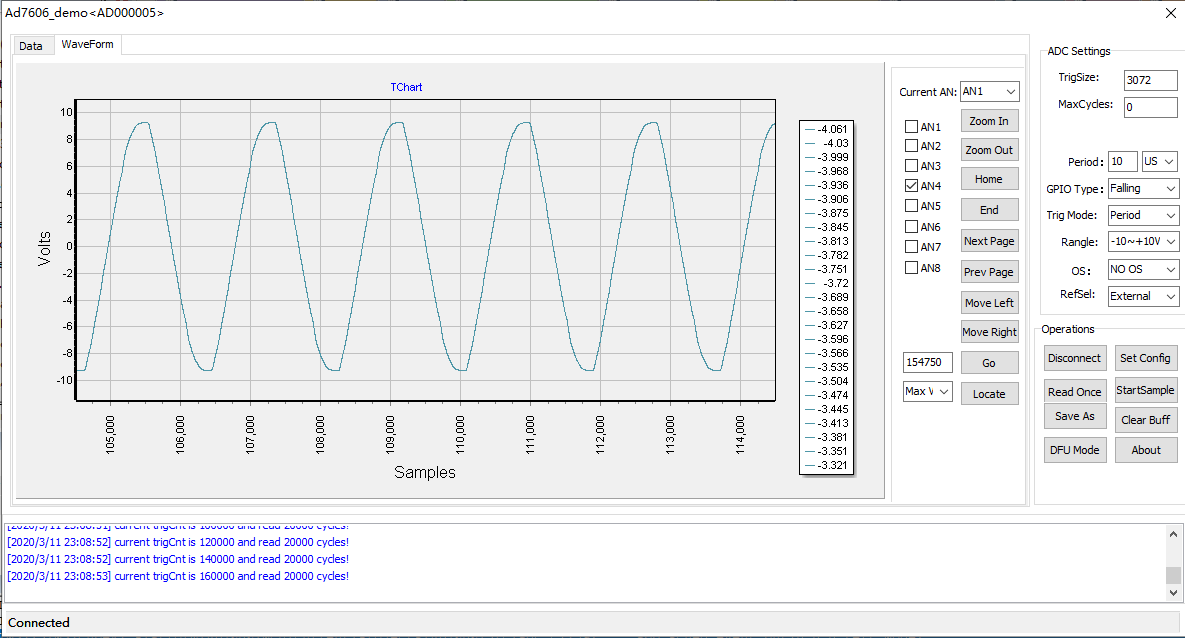Click the TChart title text
Screen dimensions: 1185x638
(x=406, y=87)
